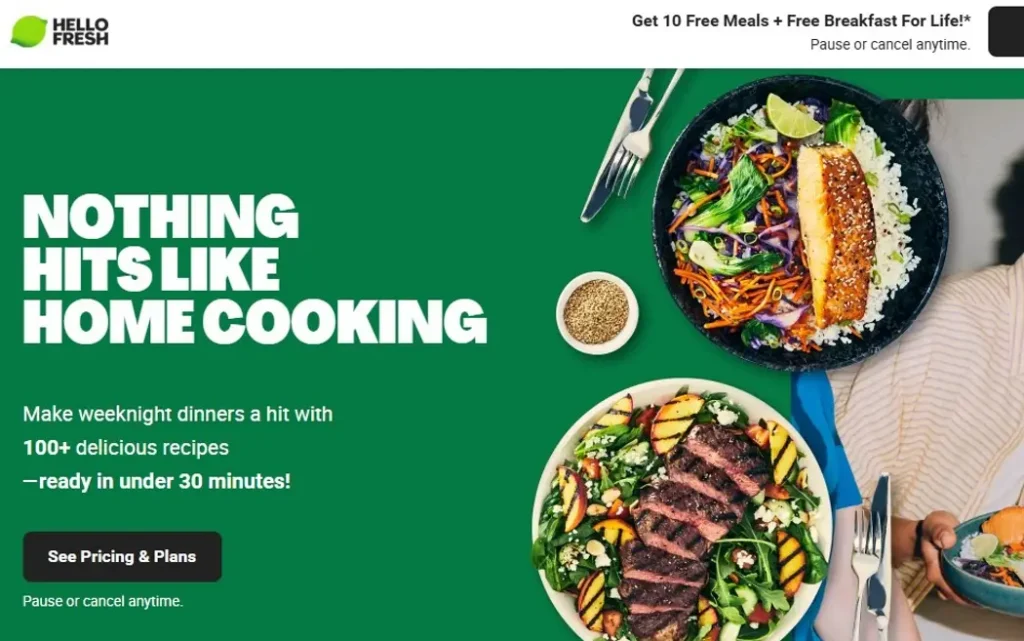Click the dark button cut off at top-right
This screenshot has width=1024, height=641.
[1006, 31]
